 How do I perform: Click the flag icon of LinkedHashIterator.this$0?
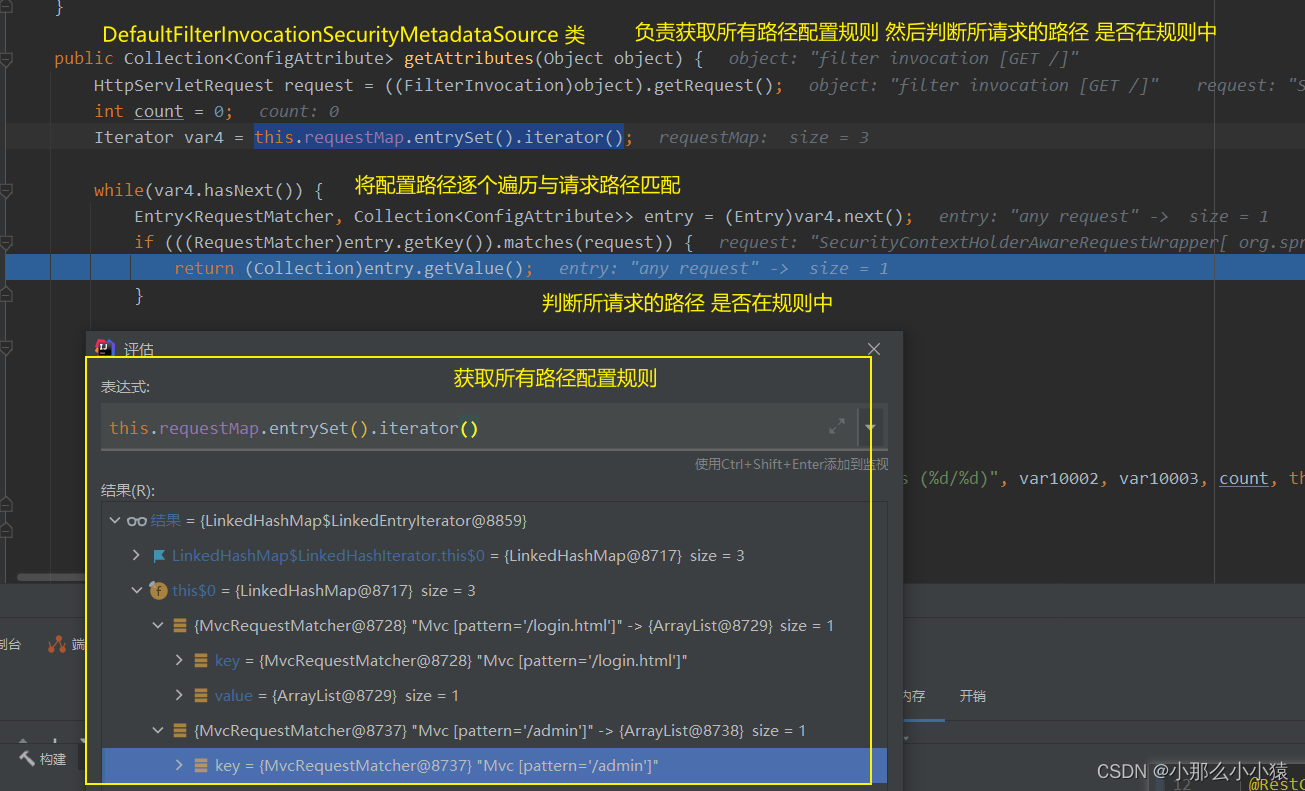pyautogui.click(x=159, y=556)
